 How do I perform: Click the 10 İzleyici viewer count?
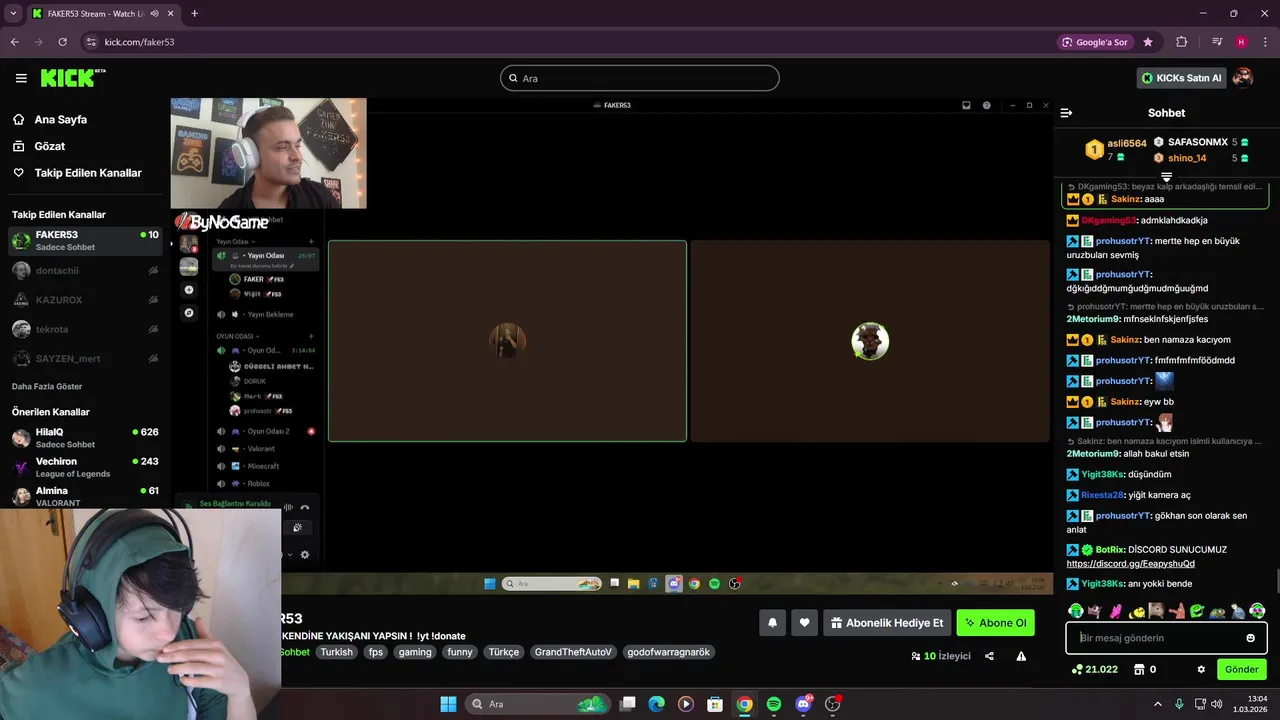point(941,656)
